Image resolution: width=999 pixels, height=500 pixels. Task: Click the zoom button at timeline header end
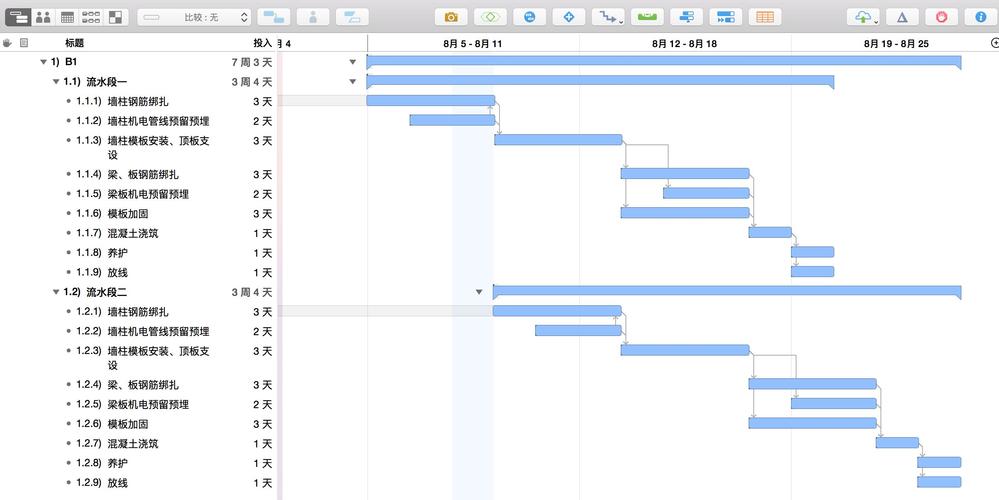pos(994,43)
